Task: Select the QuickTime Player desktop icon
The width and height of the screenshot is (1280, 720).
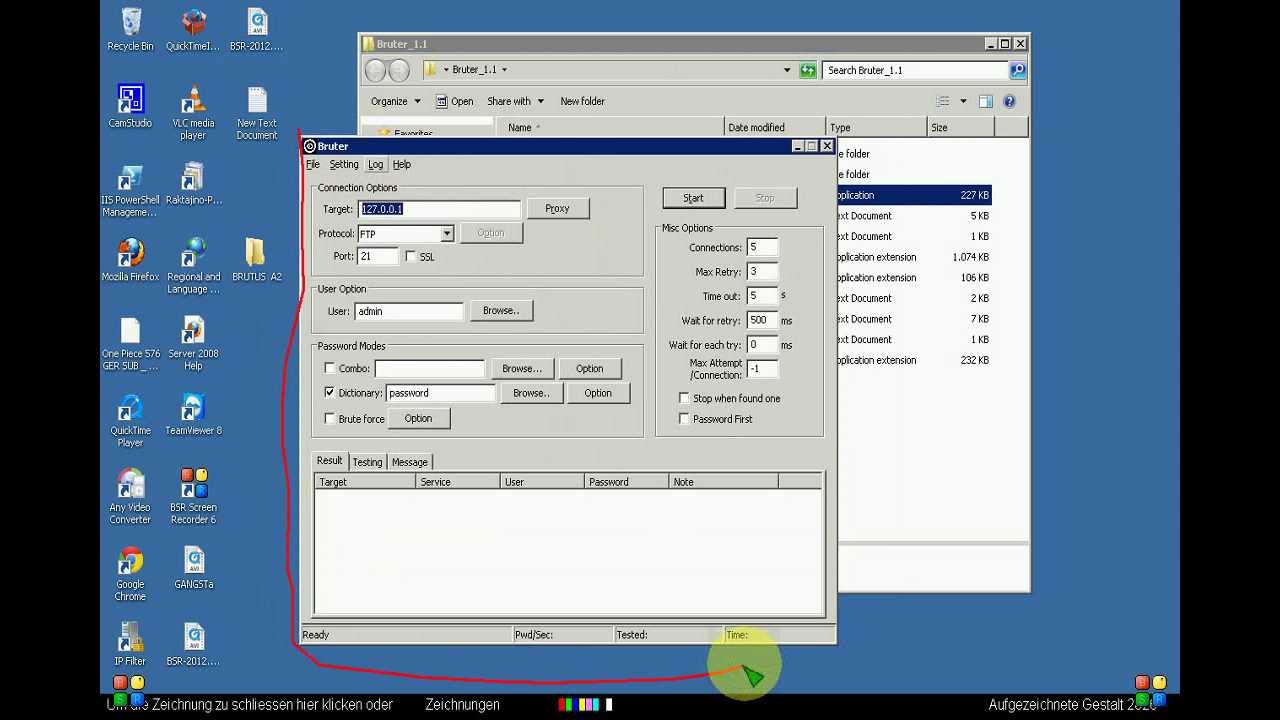Action: tap(130, 420)
